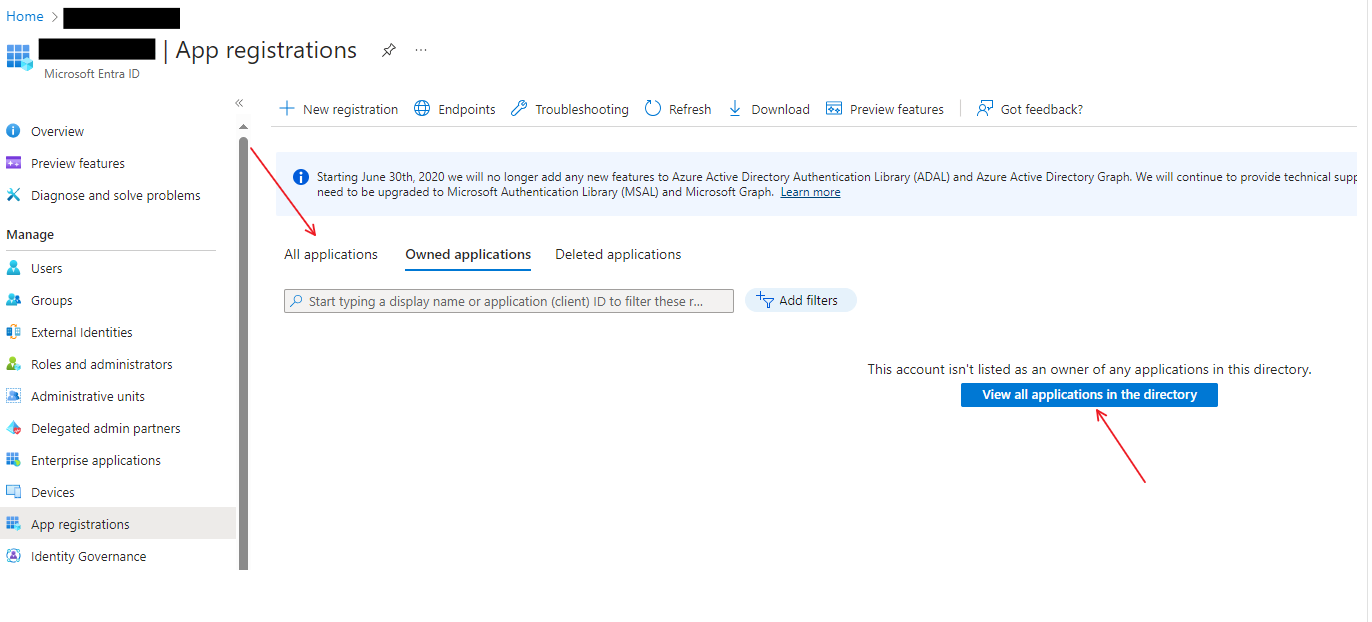Open the more options ellipsis

421,51
